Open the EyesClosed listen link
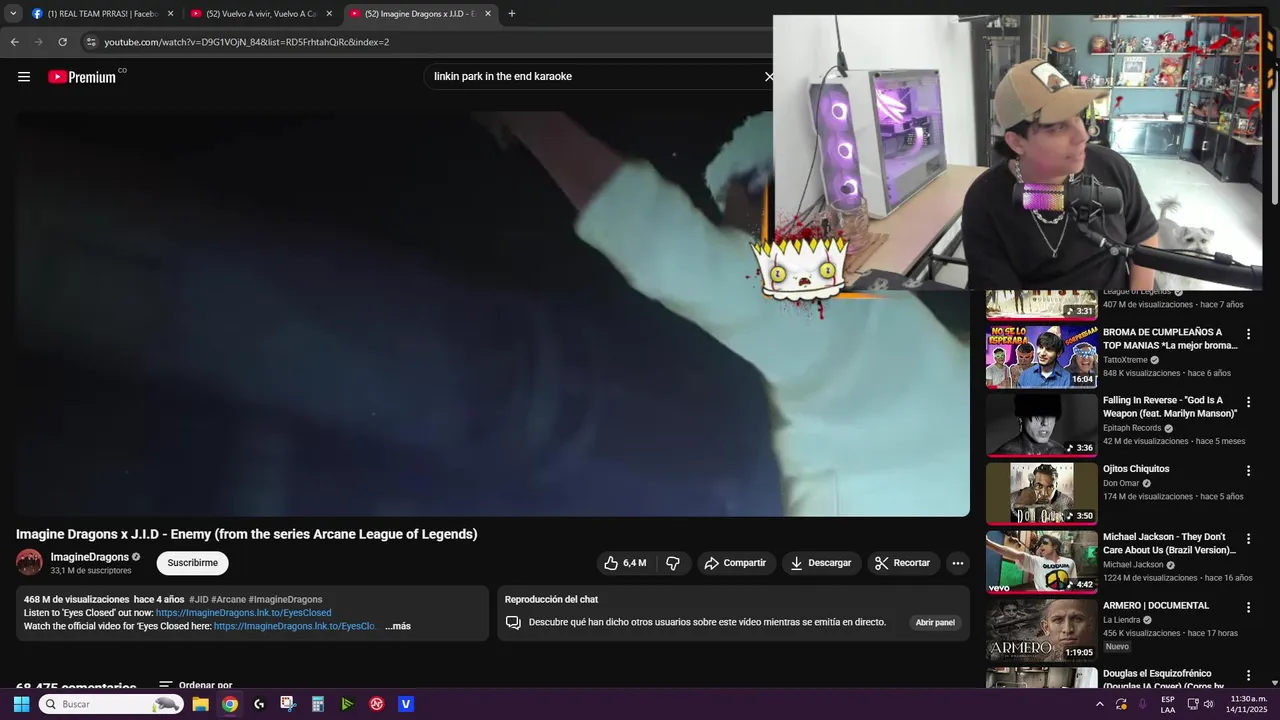The image size is (1280, 720). [243, 613]
